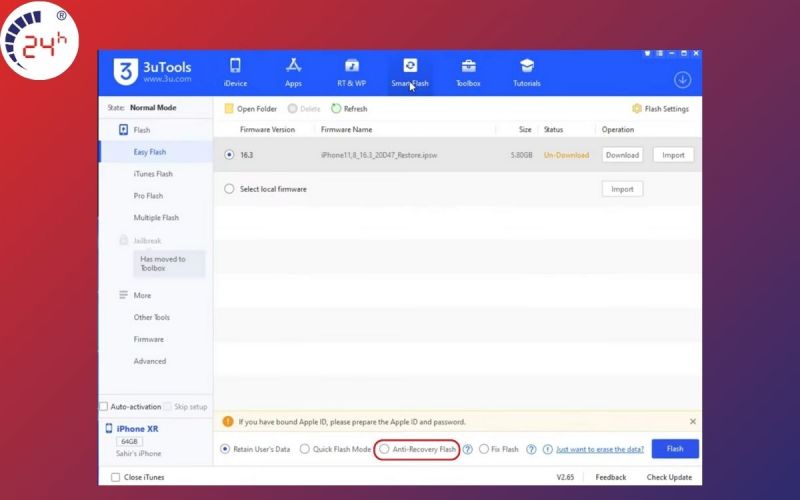Click the shirt-shaped skin icon in title bar
The width and height of the screenshot is (800, 500).
coord(647,53)
